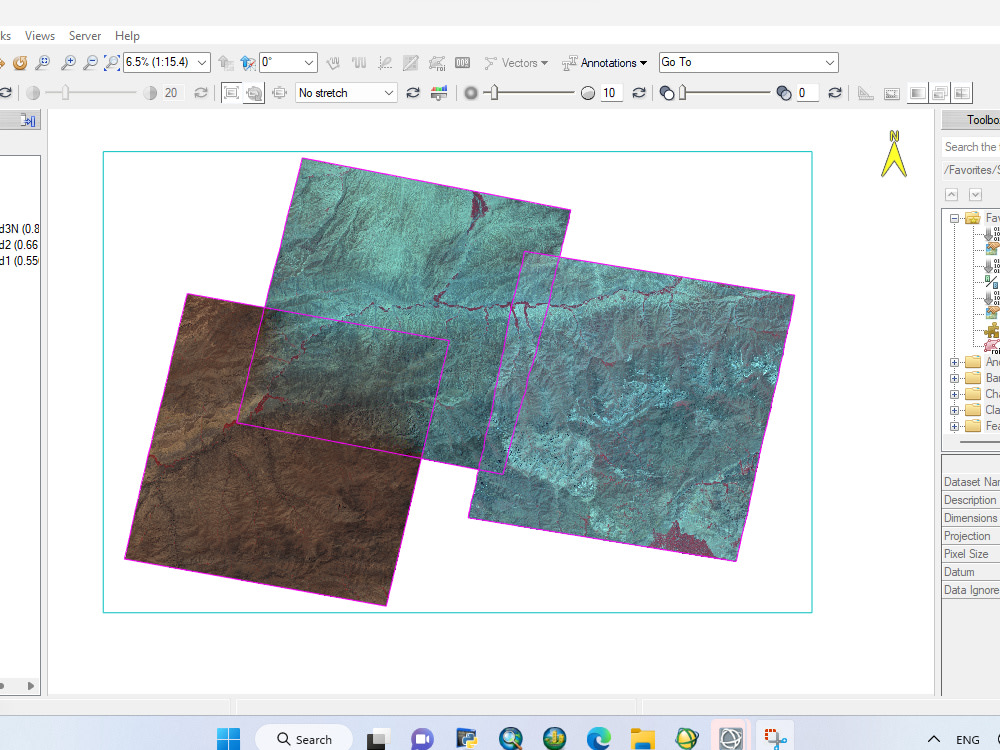The width and height of the screenshot is (1000, 750).
Task: Open the Server menu
Action: point(85,36)
